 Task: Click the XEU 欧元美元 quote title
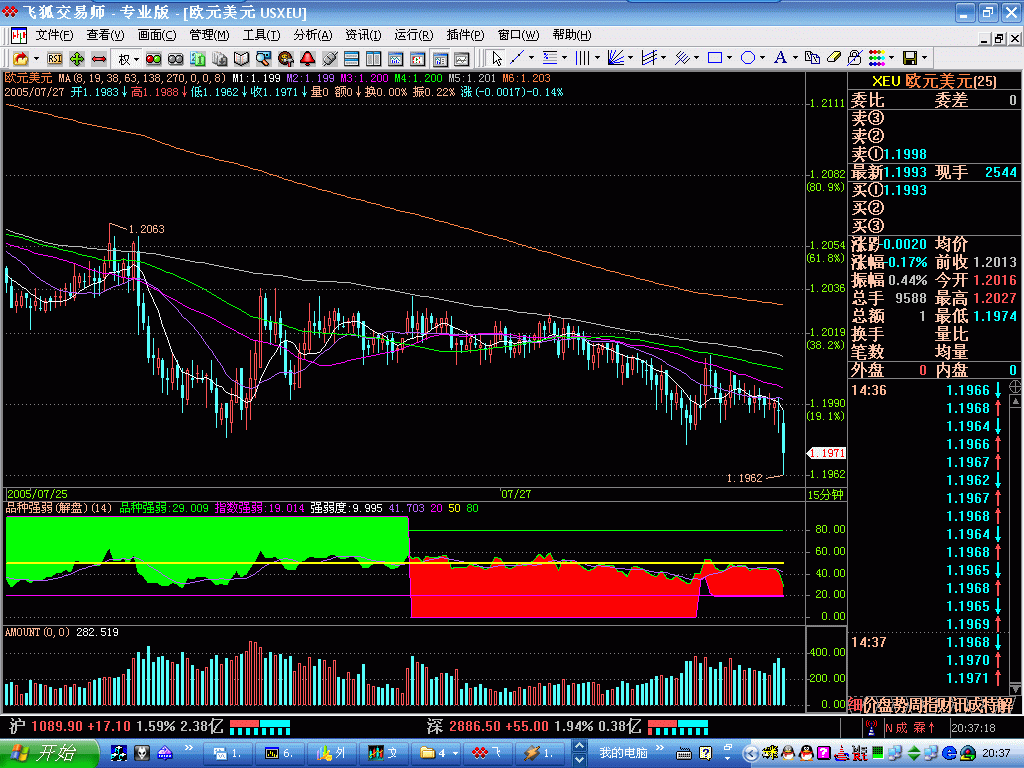pyautogui.click(x=934, y=82)
